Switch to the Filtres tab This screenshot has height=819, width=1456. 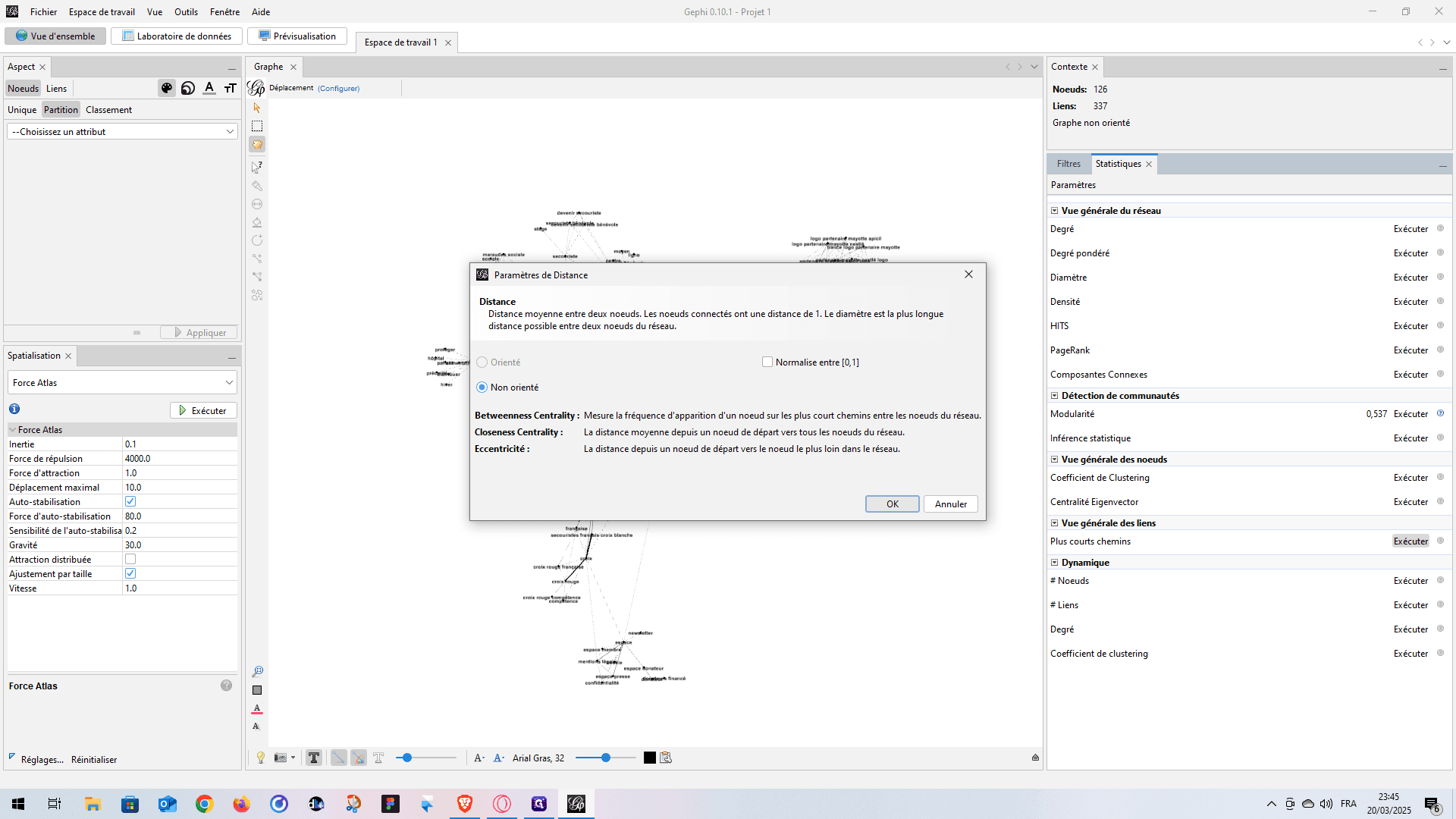1068,164
